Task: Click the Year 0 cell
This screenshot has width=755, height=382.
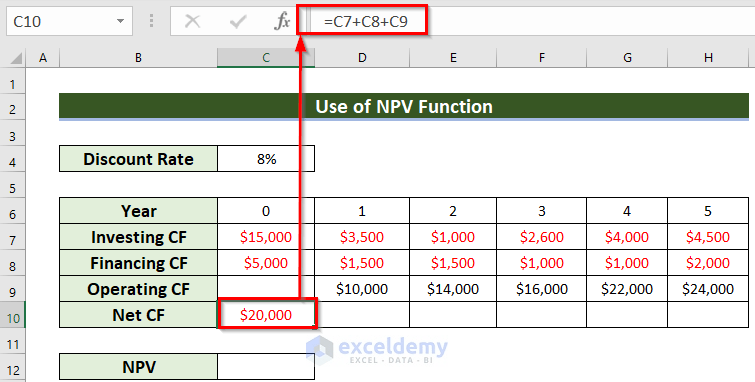Action: [x=266, y=211]
